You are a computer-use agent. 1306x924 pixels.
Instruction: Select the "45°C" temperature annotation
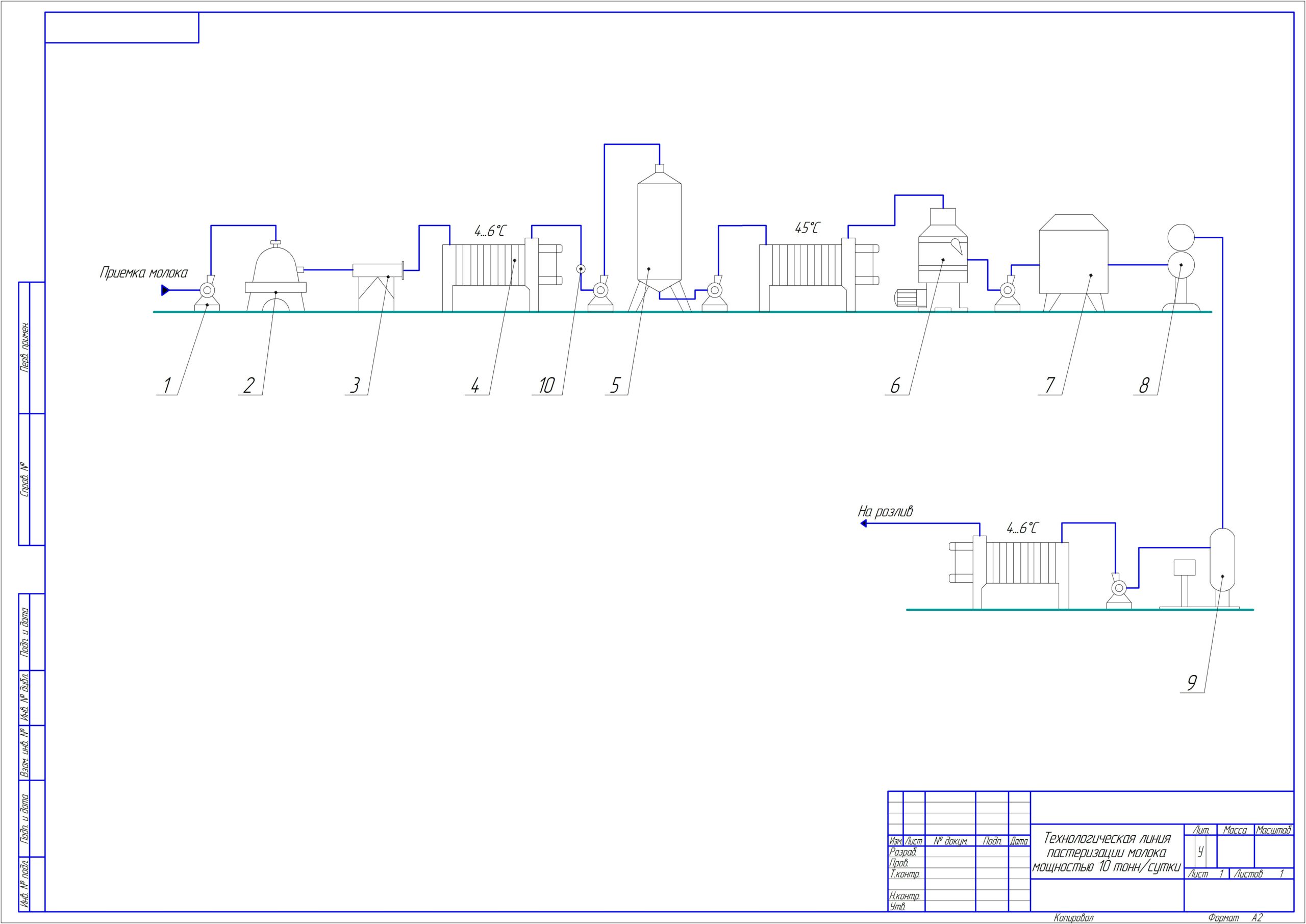coord(808,229)
